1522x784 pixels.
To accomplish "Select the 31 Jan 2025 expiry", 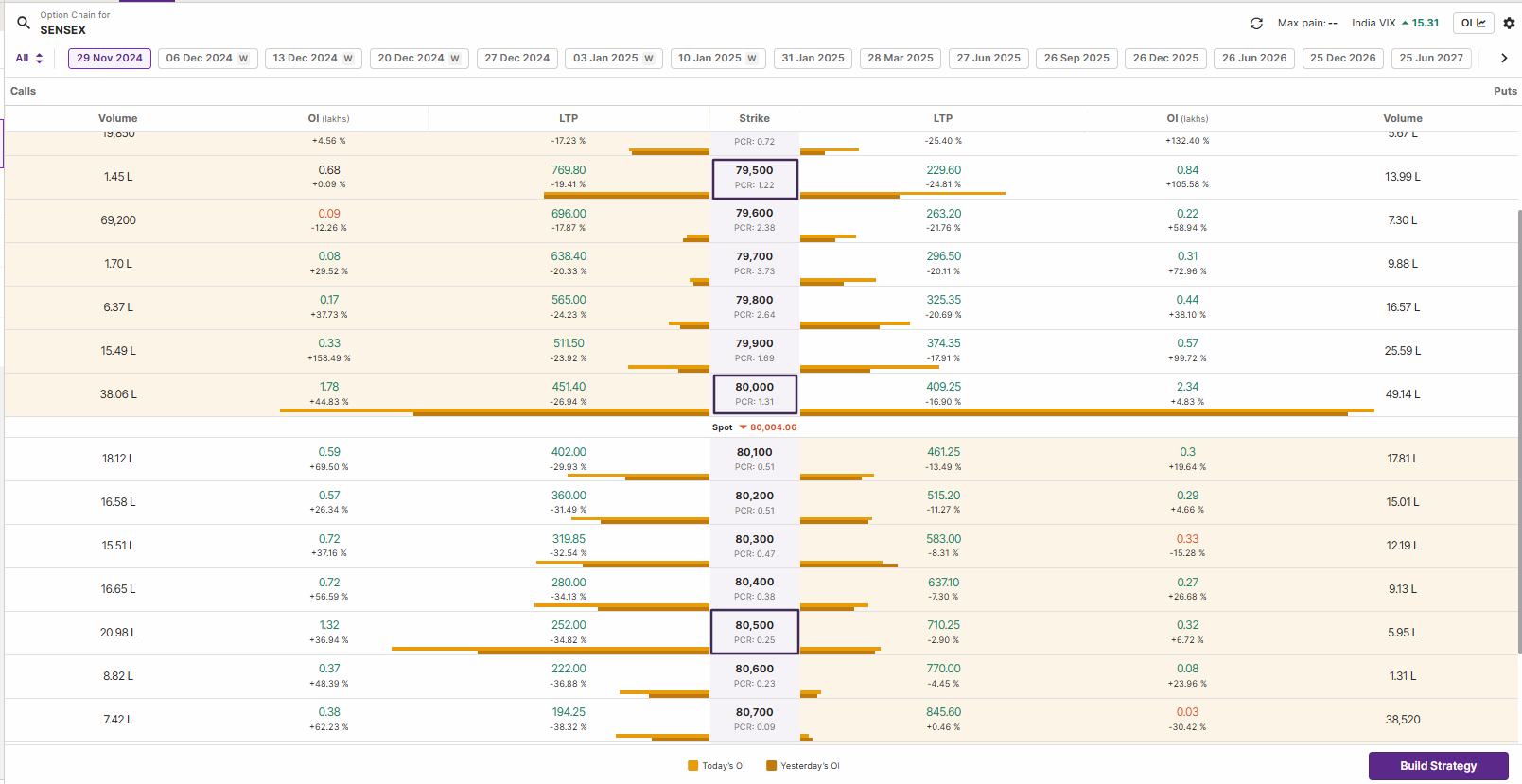I will point(813,58).
